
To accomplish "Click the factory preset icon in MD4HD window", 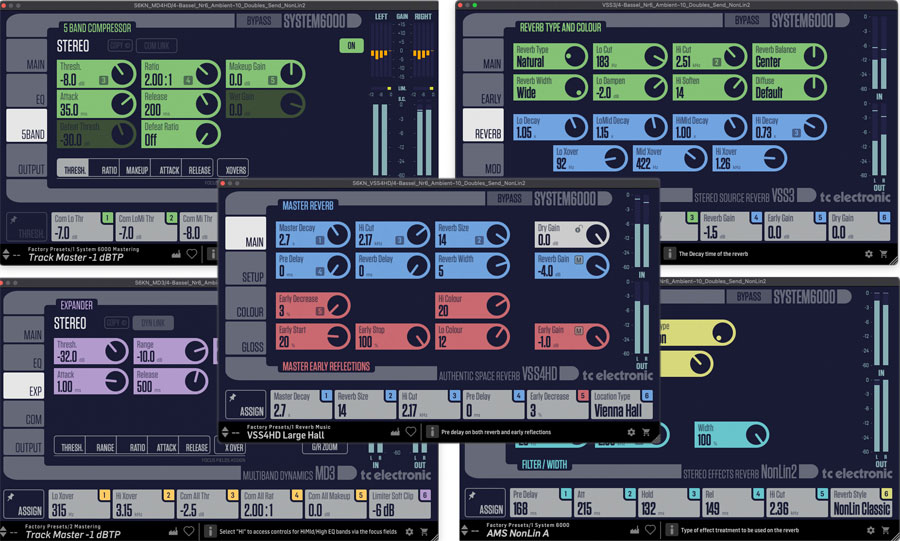I will [176, 254].
